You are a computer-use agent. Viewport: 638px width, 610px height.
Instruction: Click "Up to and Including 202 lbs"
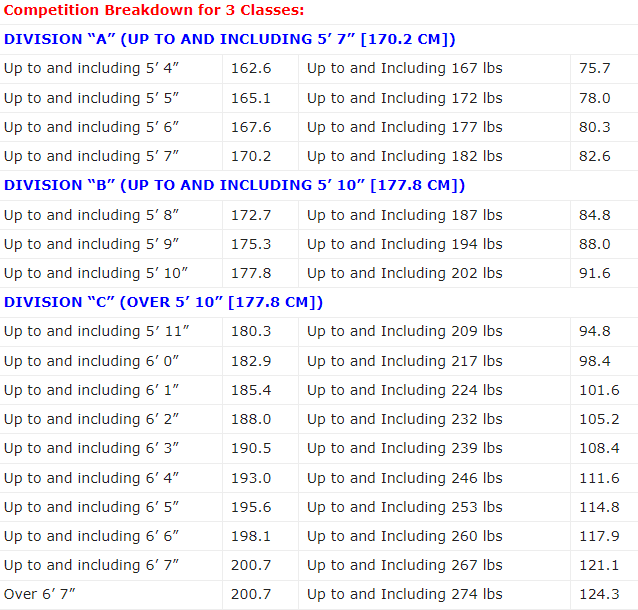[x=404, y=273]
